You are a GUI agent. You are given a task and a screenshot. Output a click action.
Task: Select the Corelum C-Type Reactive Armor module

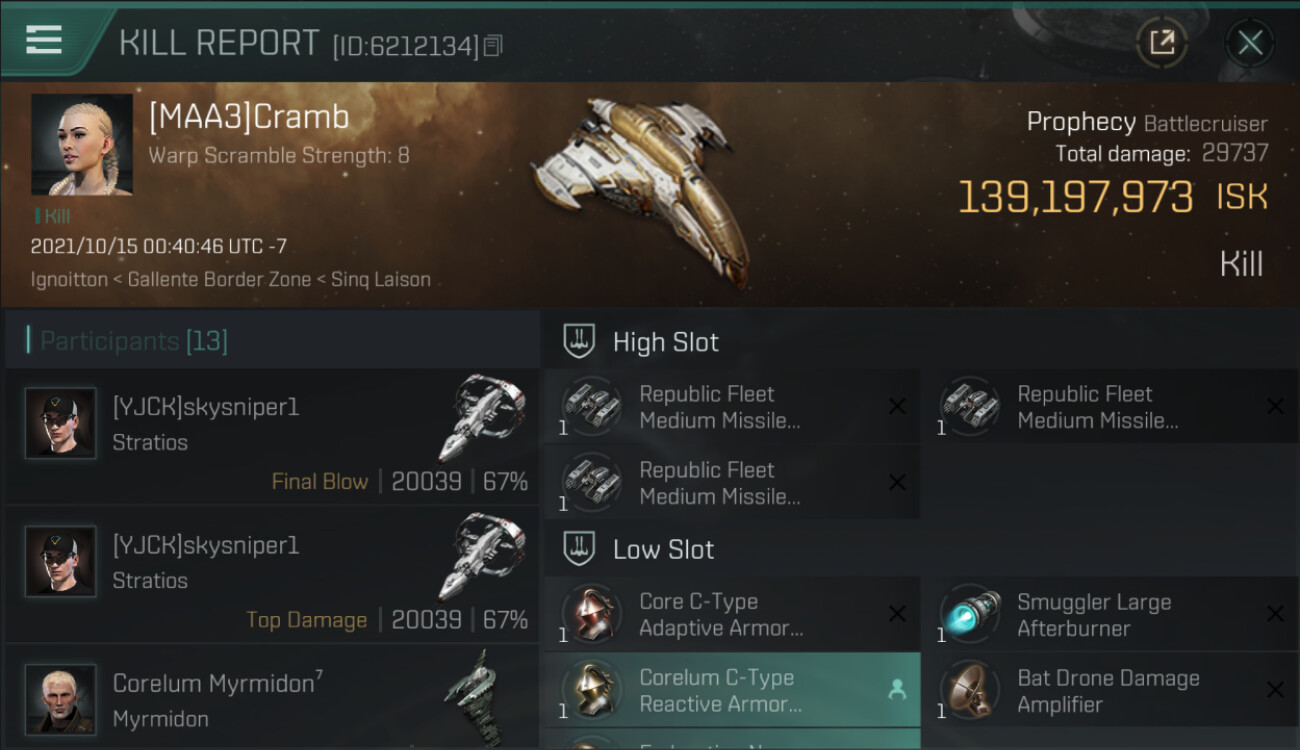720,690
